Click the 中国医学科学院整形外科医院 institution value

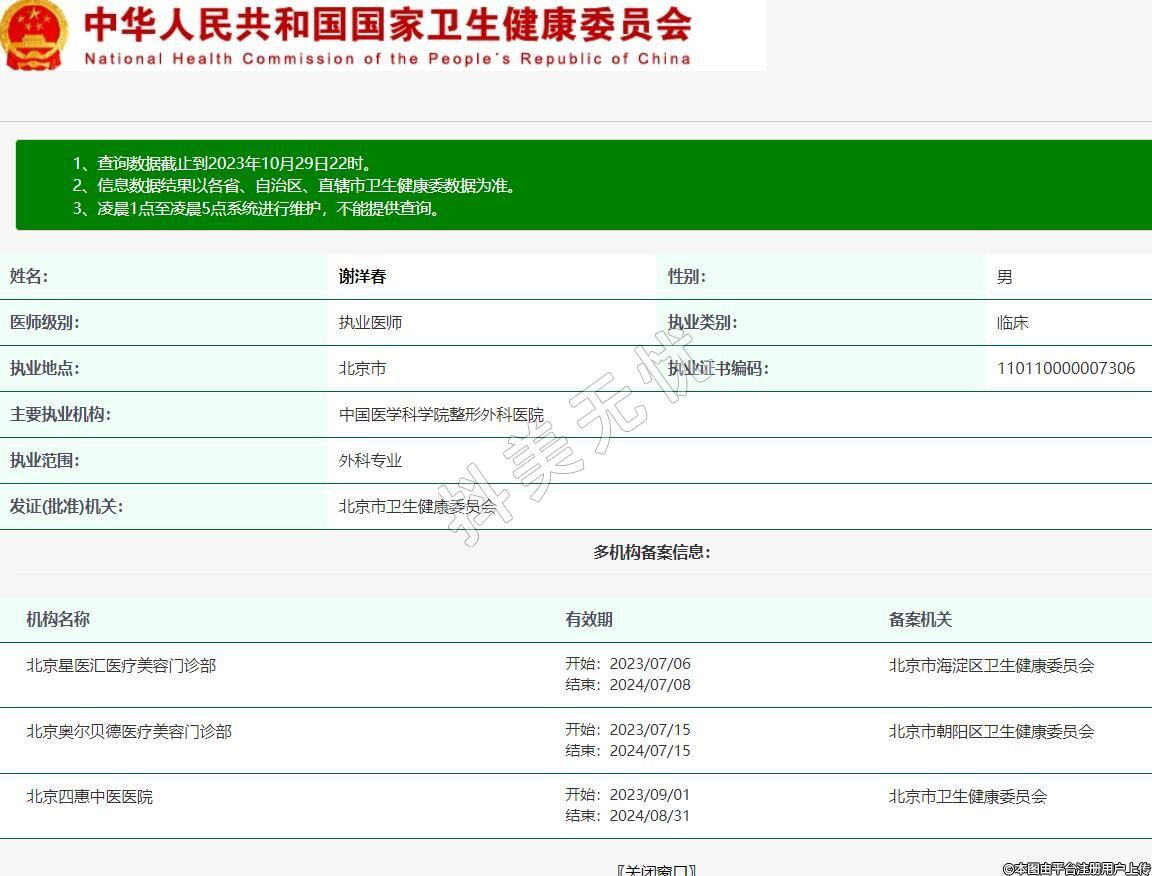(441, 414)
